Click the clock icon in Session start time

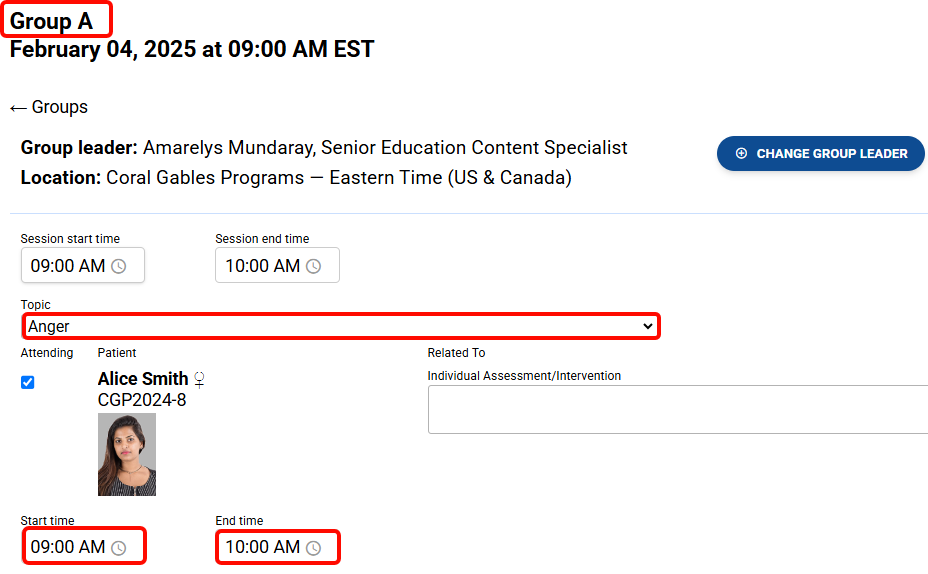click(x=119, y=266)
